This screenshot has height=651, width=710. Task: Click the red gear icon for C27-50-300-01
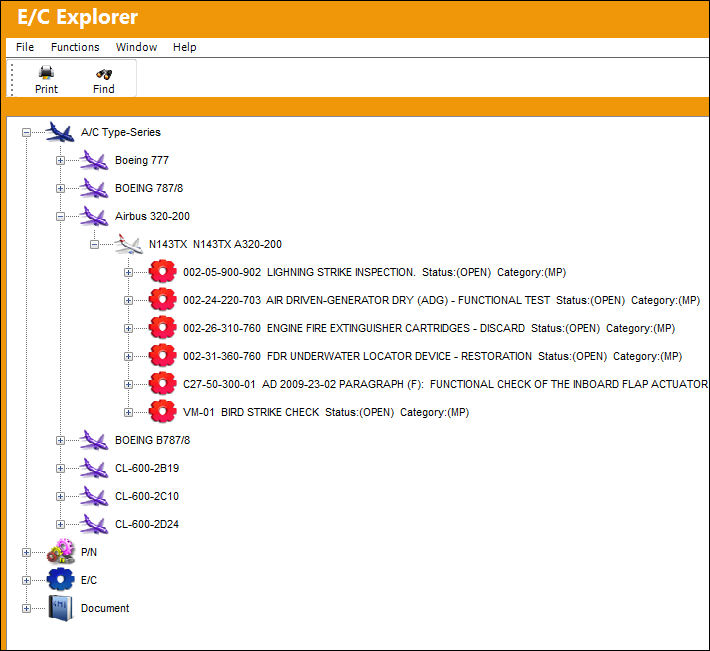click(x=163, y=384)
